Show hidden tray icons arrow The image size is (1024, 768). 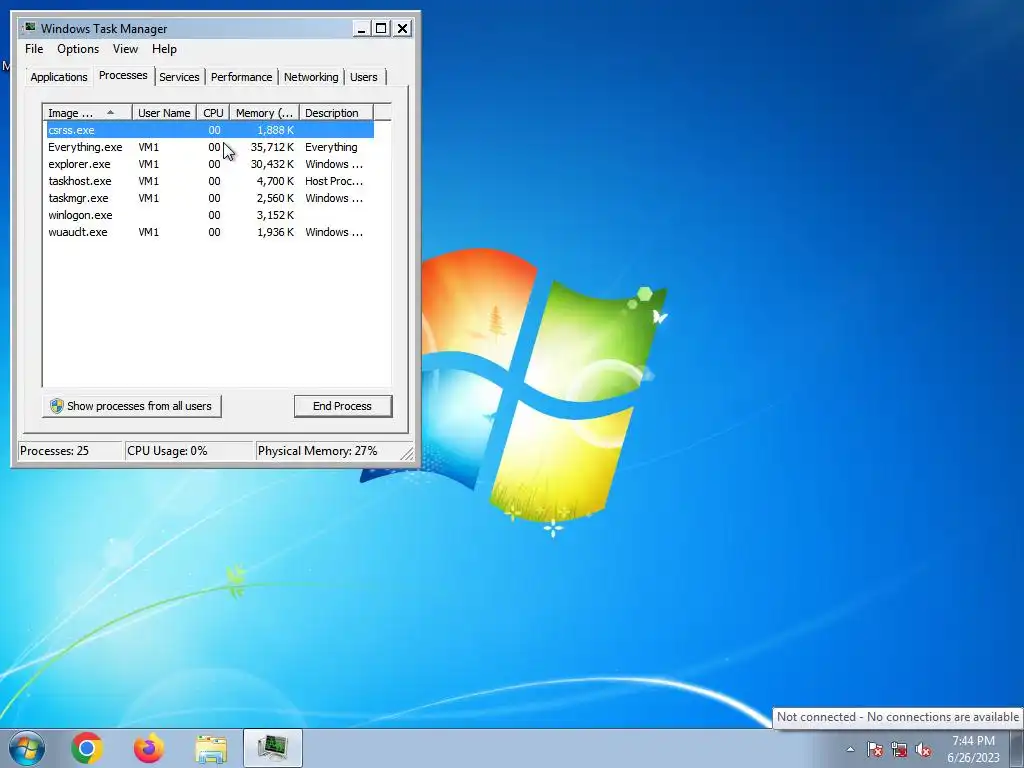point(850,749)
